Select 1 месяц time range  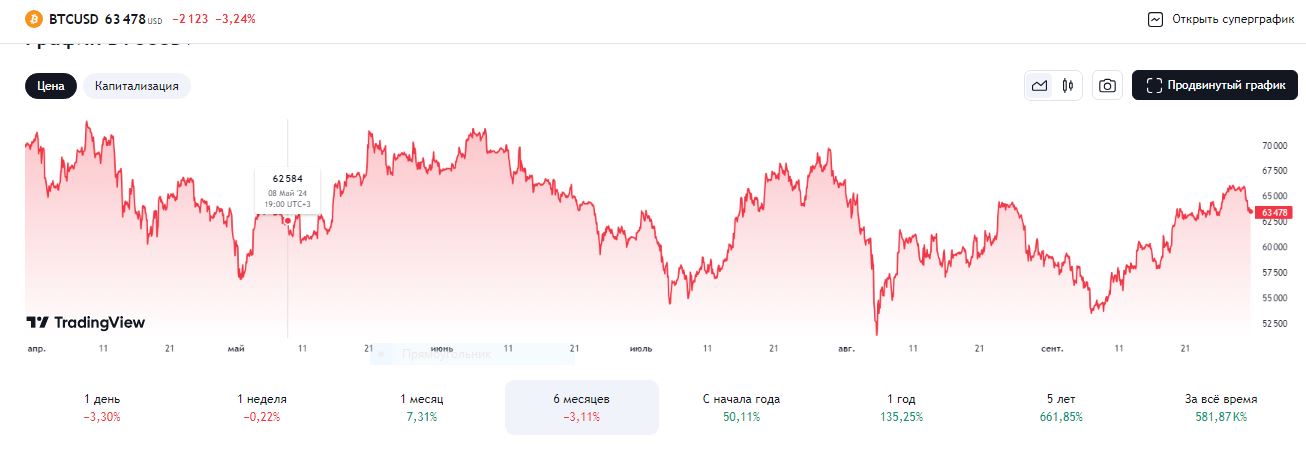tap(422, 407)
